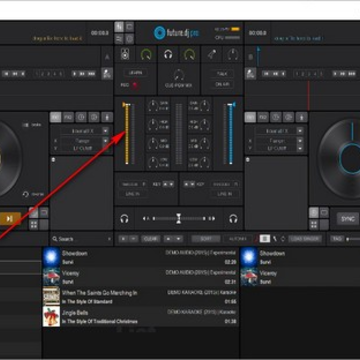Screen dimensions: 360x360
Task: Click the LEARN button
Action: coord(135,73)
